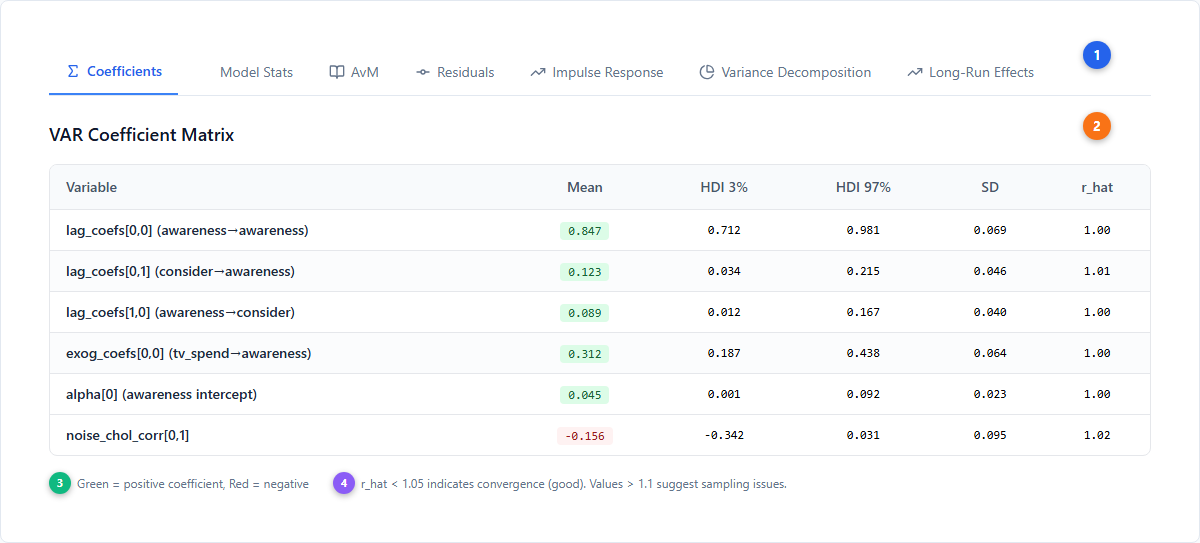
Task: Click the green/red coefficient color legend text
Action: coord(193,484)
